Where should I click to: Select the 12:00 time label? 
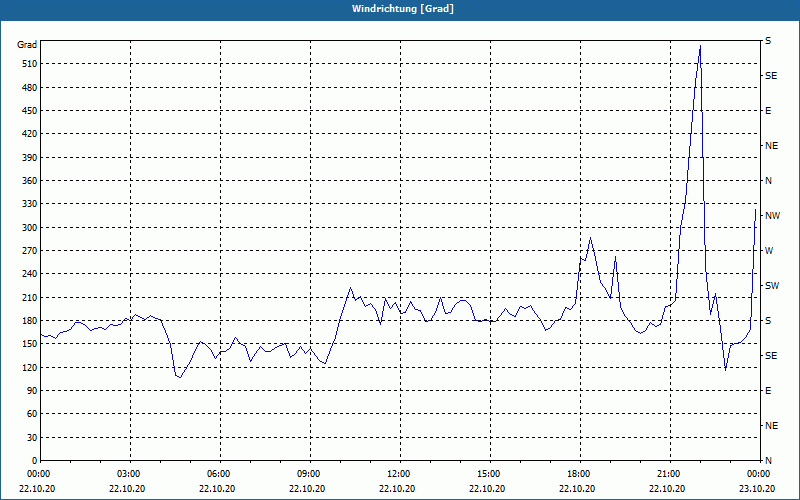click(401, 474)
